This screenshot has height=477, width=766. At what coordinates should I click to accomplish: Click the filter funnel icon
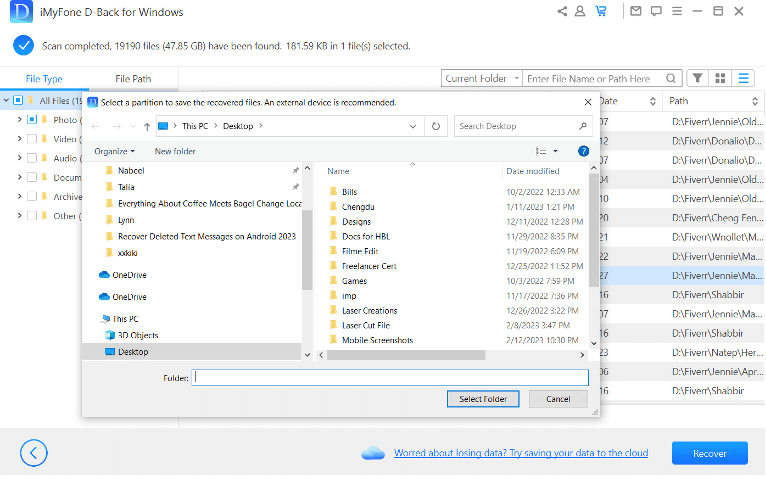tap(698, 78)
